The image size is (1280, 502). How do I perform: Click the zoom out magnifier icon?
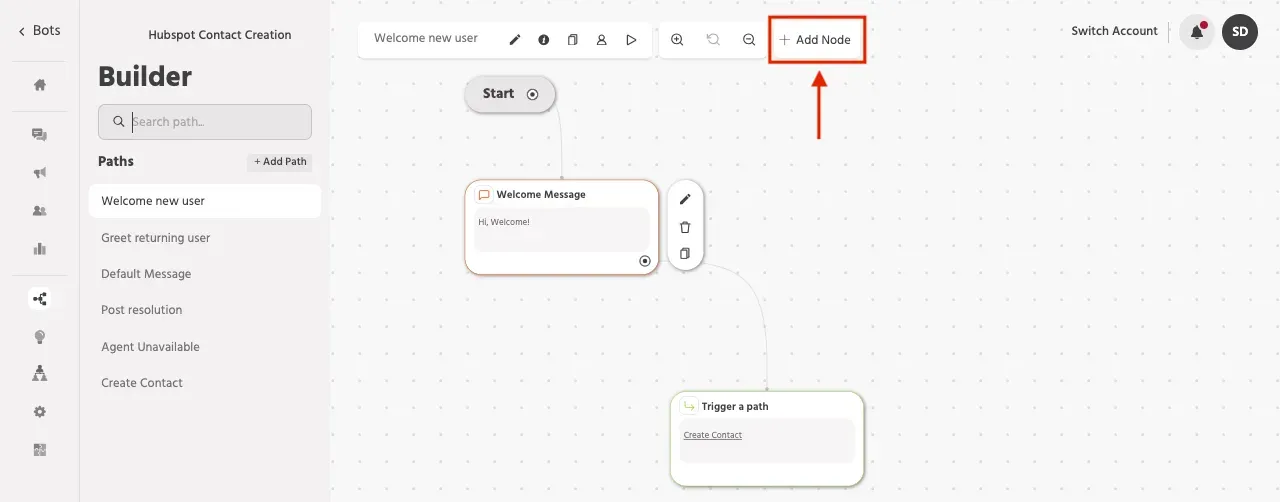[x=749, y=40]
